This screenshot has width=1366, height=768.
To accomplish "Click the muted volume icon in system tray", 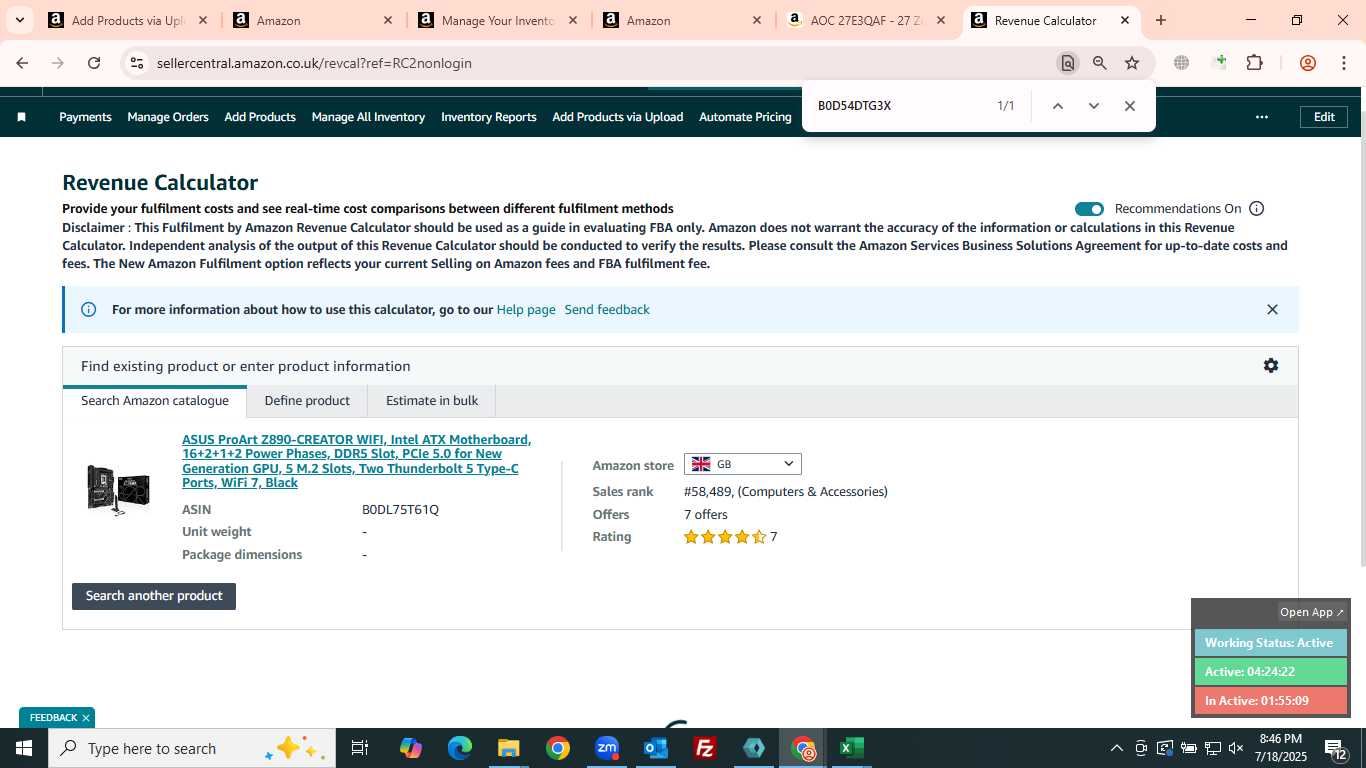I will tap(1236, 748).
